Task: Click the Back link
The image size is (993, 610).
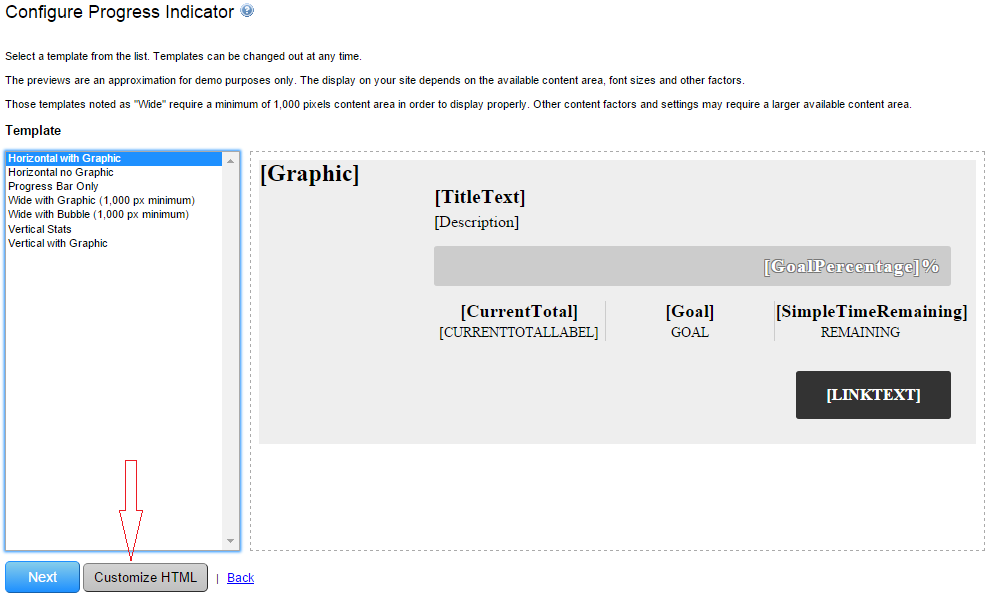Action: pos(240,577)
